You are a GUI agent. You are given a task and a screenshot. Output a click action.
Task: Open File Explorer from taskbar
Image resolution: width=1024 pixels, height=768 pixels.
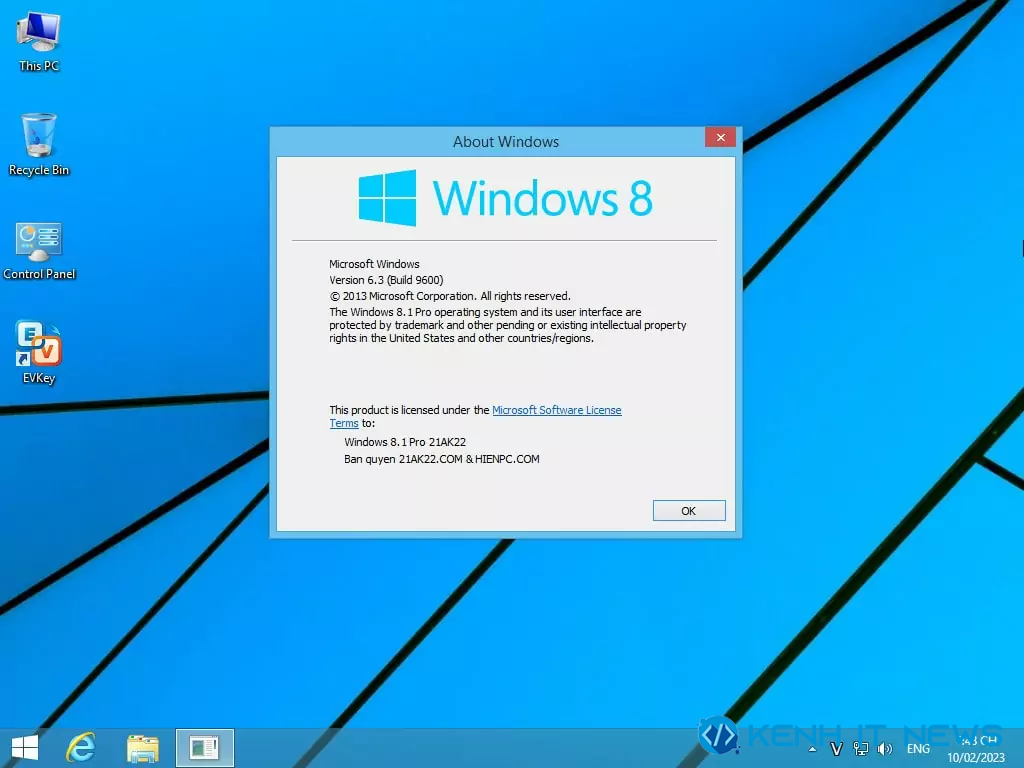(x=143, y=748)
